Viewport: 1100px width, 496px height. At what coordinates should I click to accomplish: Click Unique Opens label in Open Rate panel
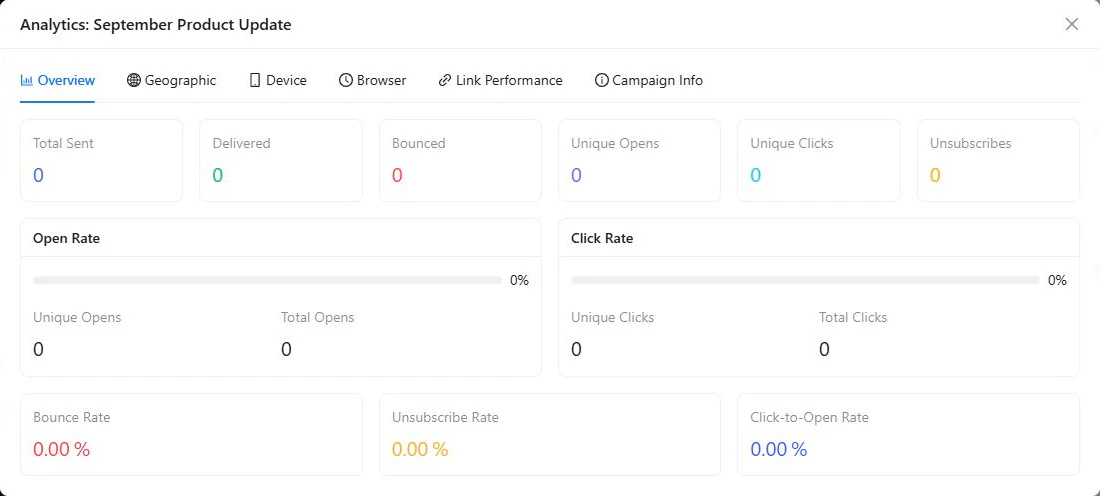[77, 317]
